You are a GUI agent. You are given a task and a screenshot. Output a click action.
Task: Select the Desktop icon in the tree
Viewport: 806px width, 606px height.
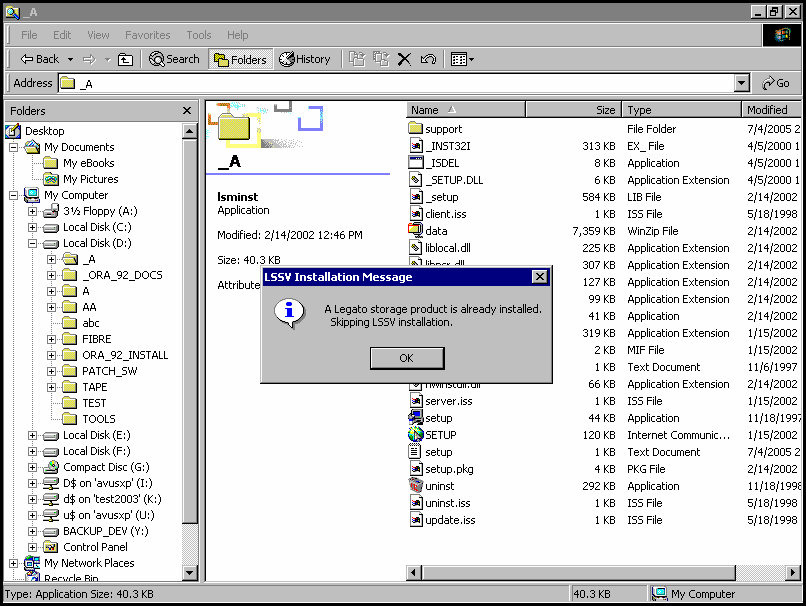13,131
